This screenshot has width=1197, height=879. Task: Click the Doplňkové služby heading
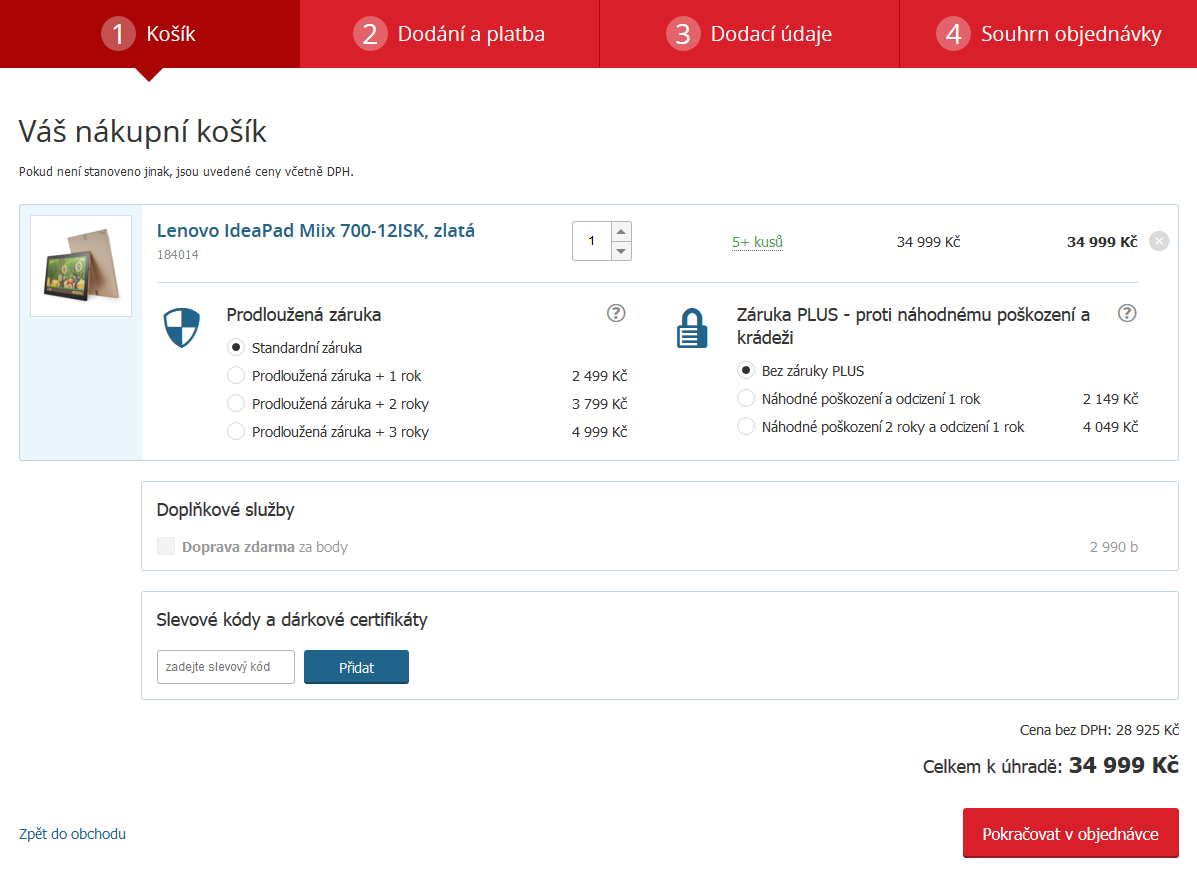point(225,510)
